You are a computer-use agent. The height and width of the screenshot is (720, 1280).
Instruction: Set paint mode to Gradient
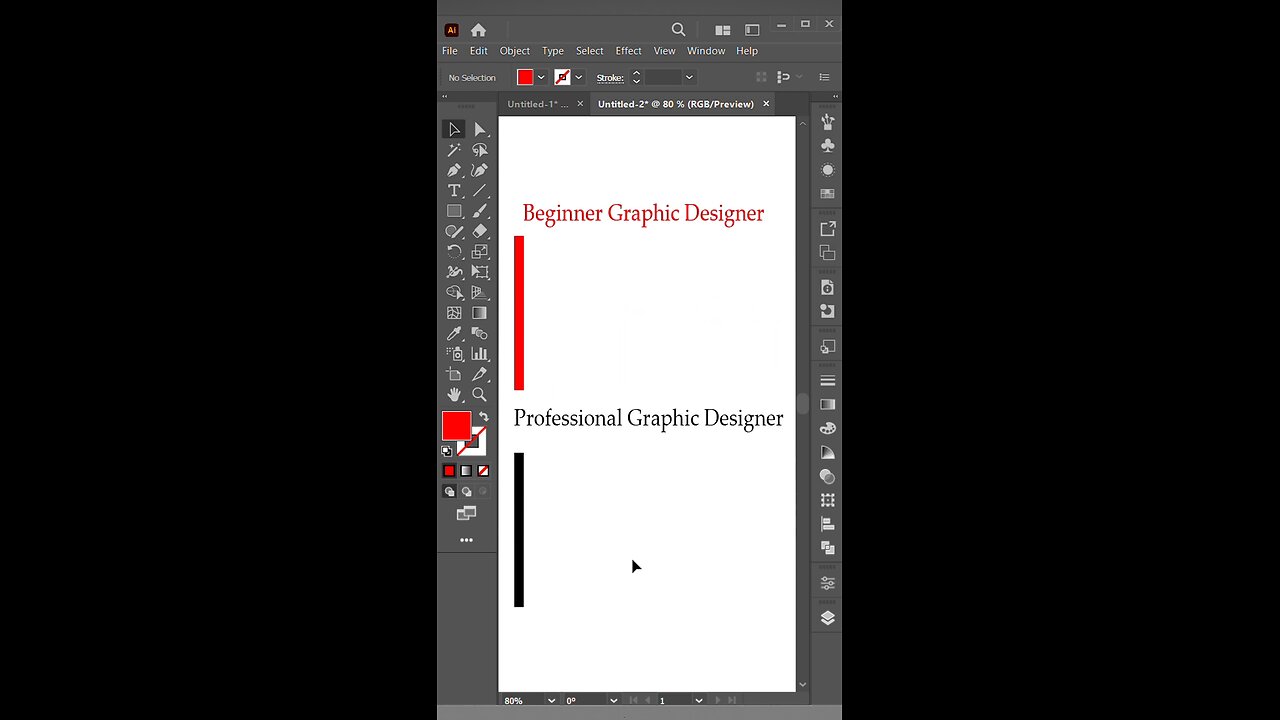point(466,471)
